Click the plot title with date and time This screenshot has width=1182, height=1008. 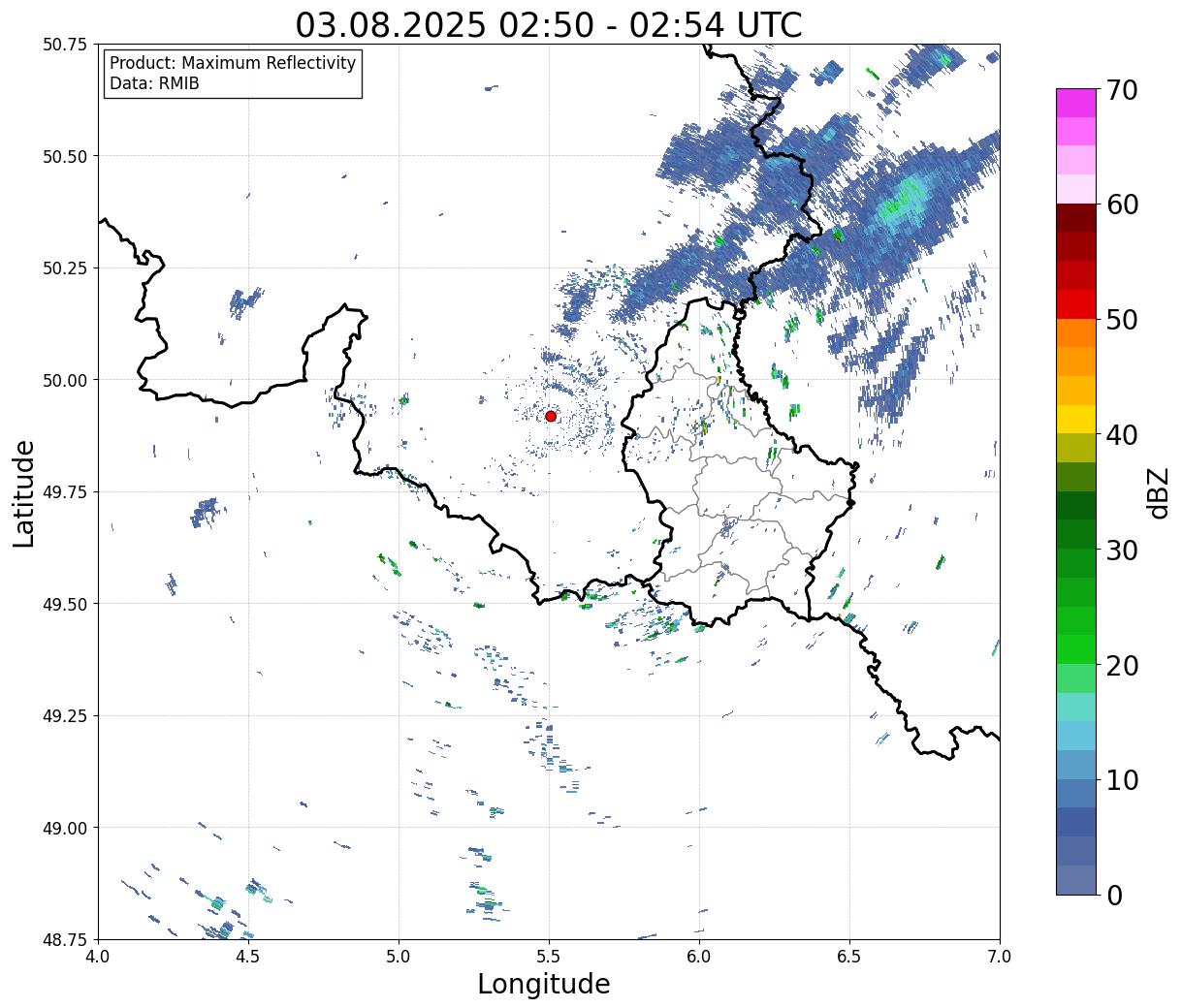pyautogui.click(x=549, y=25)
